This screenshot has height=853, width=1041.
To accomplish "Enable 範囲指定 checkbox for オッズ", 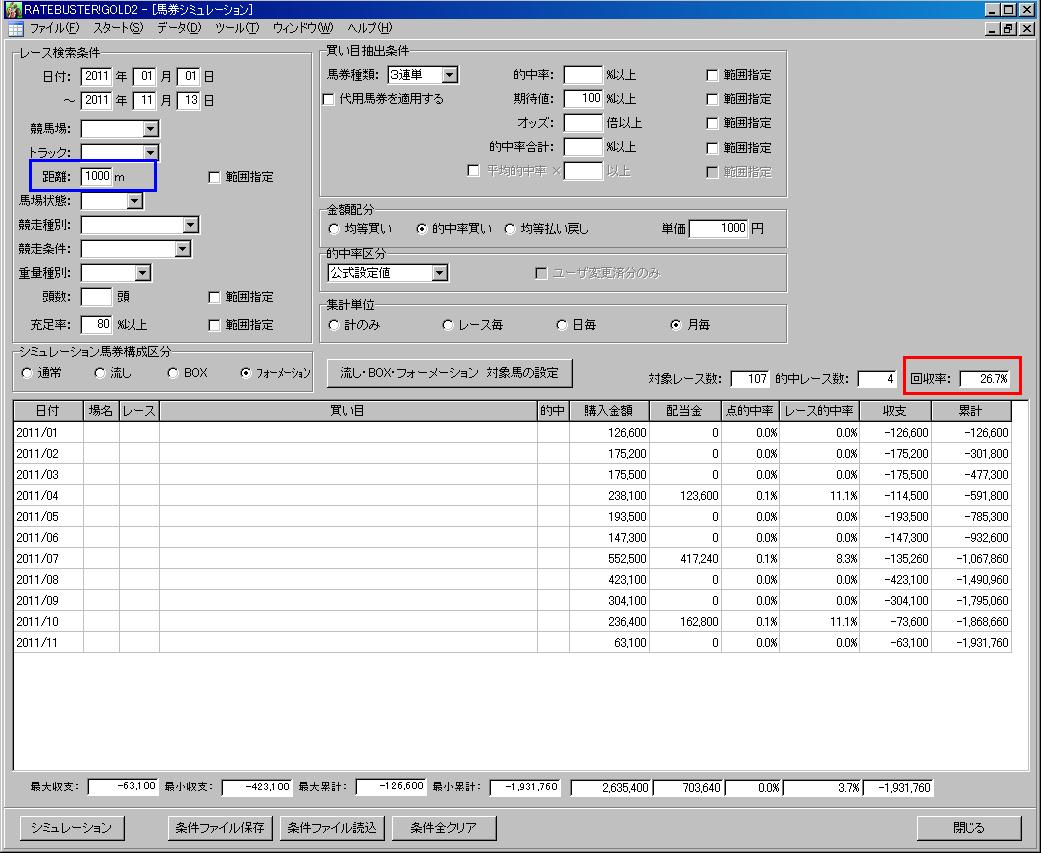I will tap(712, 123).
